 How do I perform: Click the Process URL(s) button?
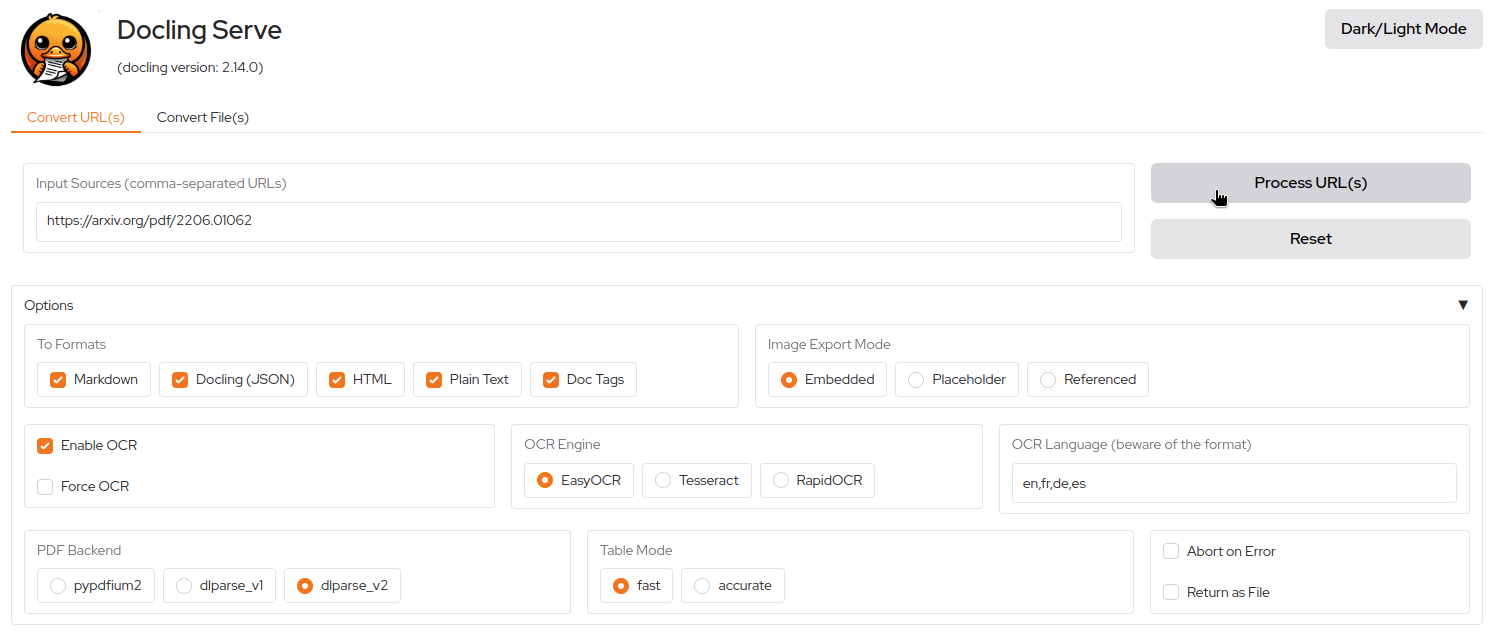pyautogui.click(x=1310, y=183)
